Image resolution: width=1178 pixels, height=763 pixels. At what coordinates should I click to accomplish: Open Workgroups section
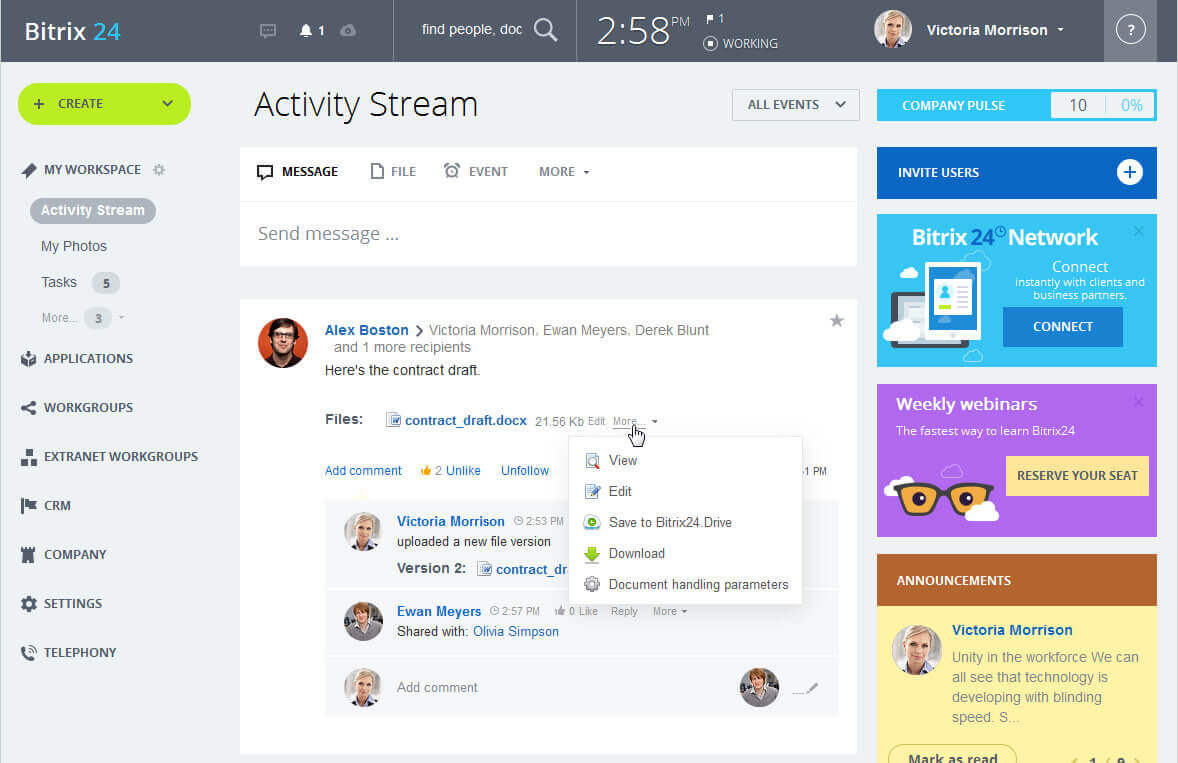coord(88,408)
